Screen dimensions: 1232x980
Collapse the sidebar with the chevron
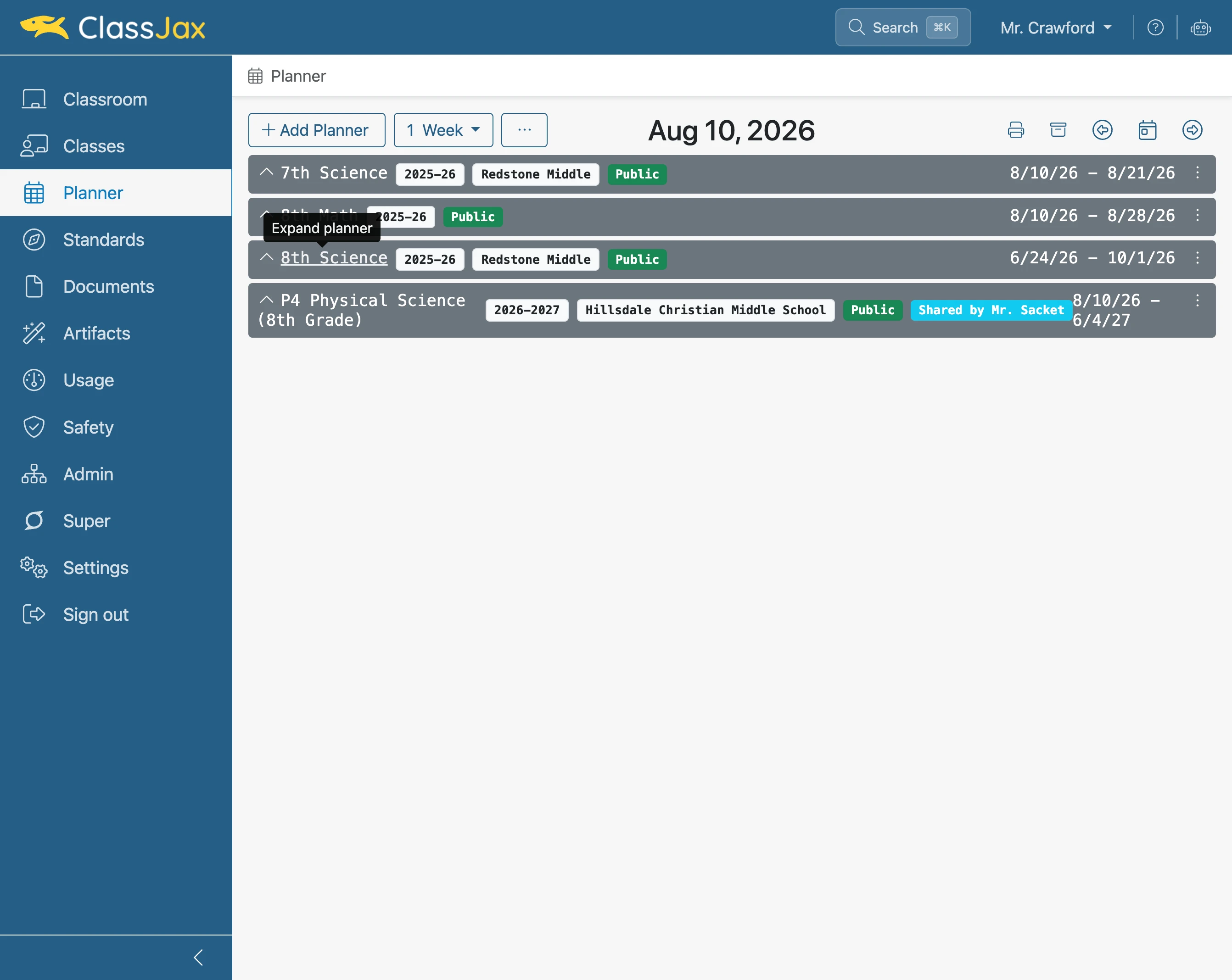[x=198, y=957]
